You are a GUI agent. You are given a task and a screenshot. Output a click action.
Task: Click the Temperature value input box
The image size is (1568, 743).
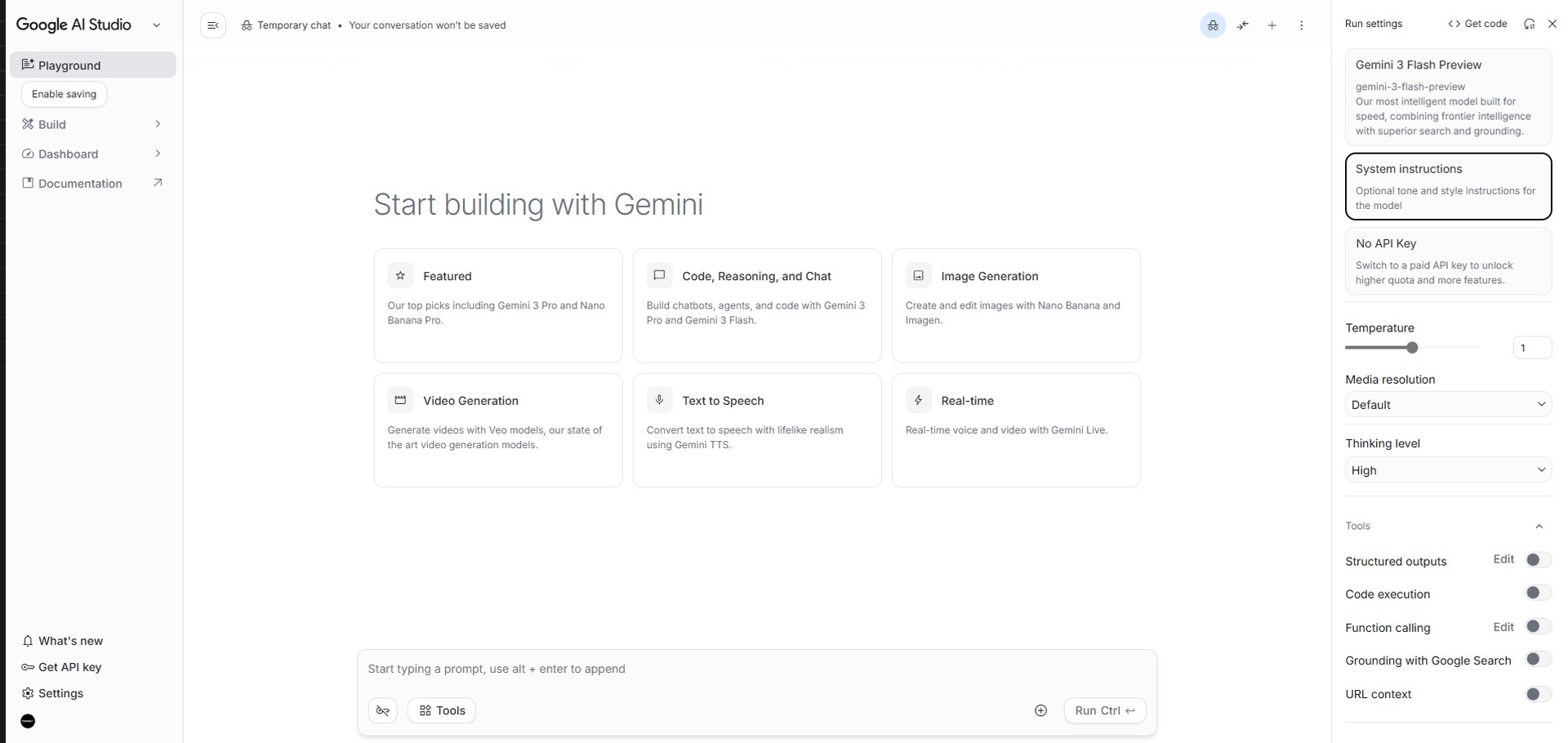point(1532,348)
